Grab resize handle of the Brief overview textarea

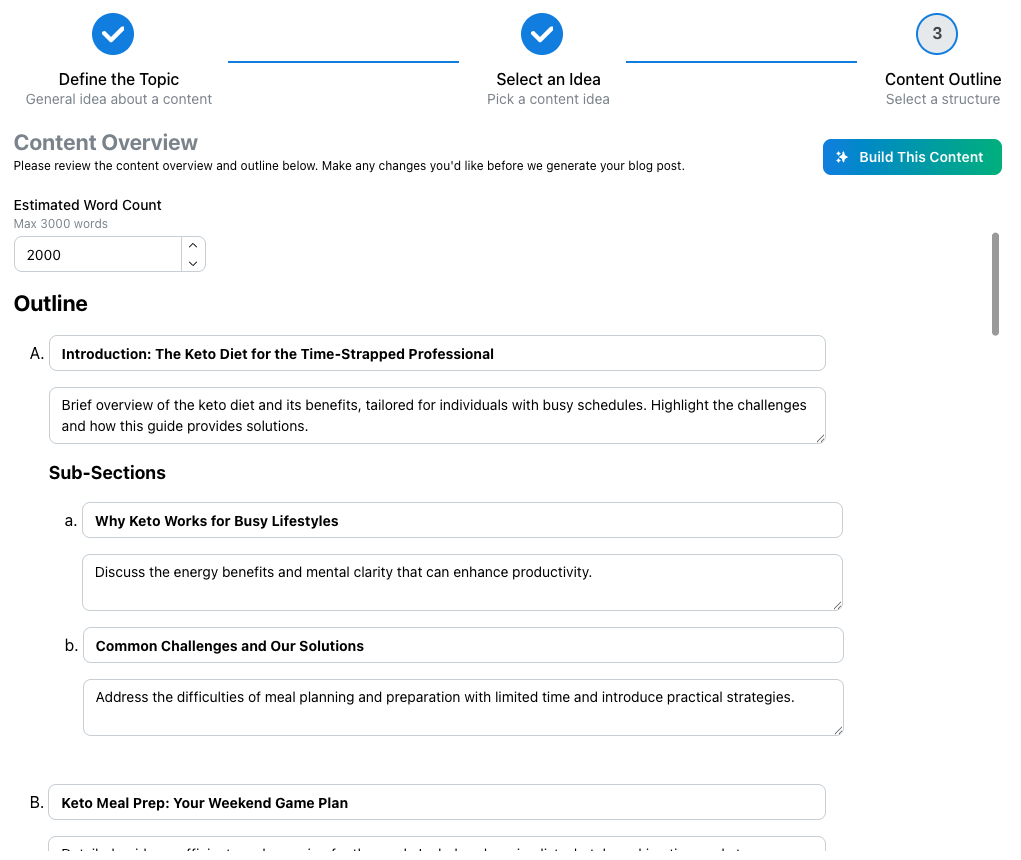(x=820, y=438)
